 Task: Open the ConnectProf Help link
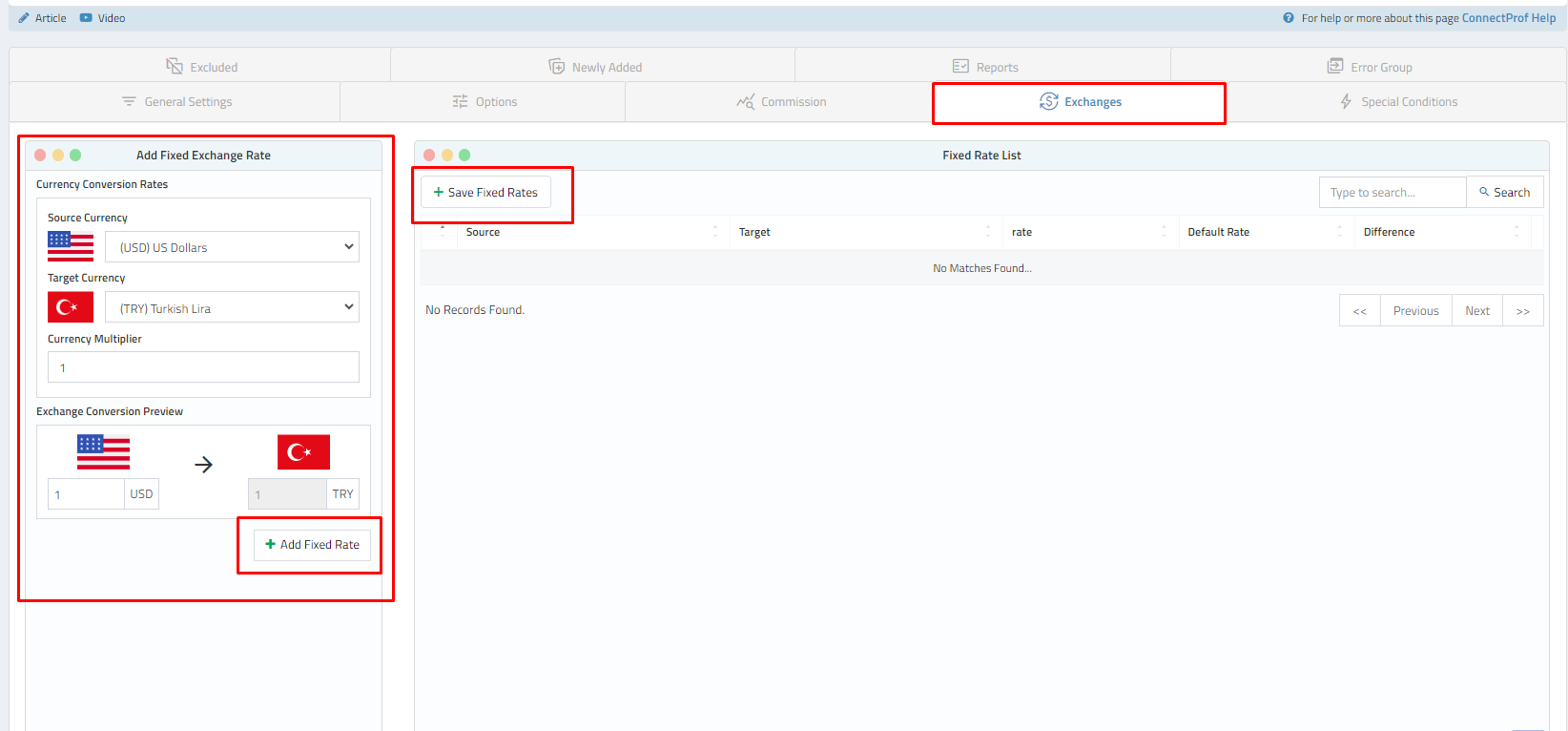coord(1508,18)
